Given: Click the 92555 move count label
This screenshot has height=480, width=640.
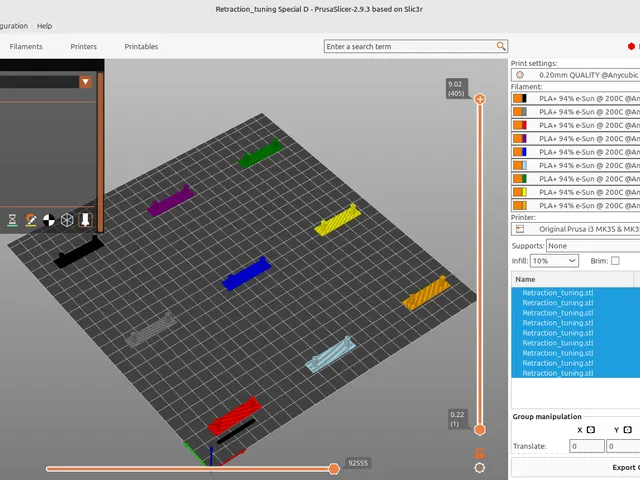Looking at the screenshot, I should [x=358, y=463].
